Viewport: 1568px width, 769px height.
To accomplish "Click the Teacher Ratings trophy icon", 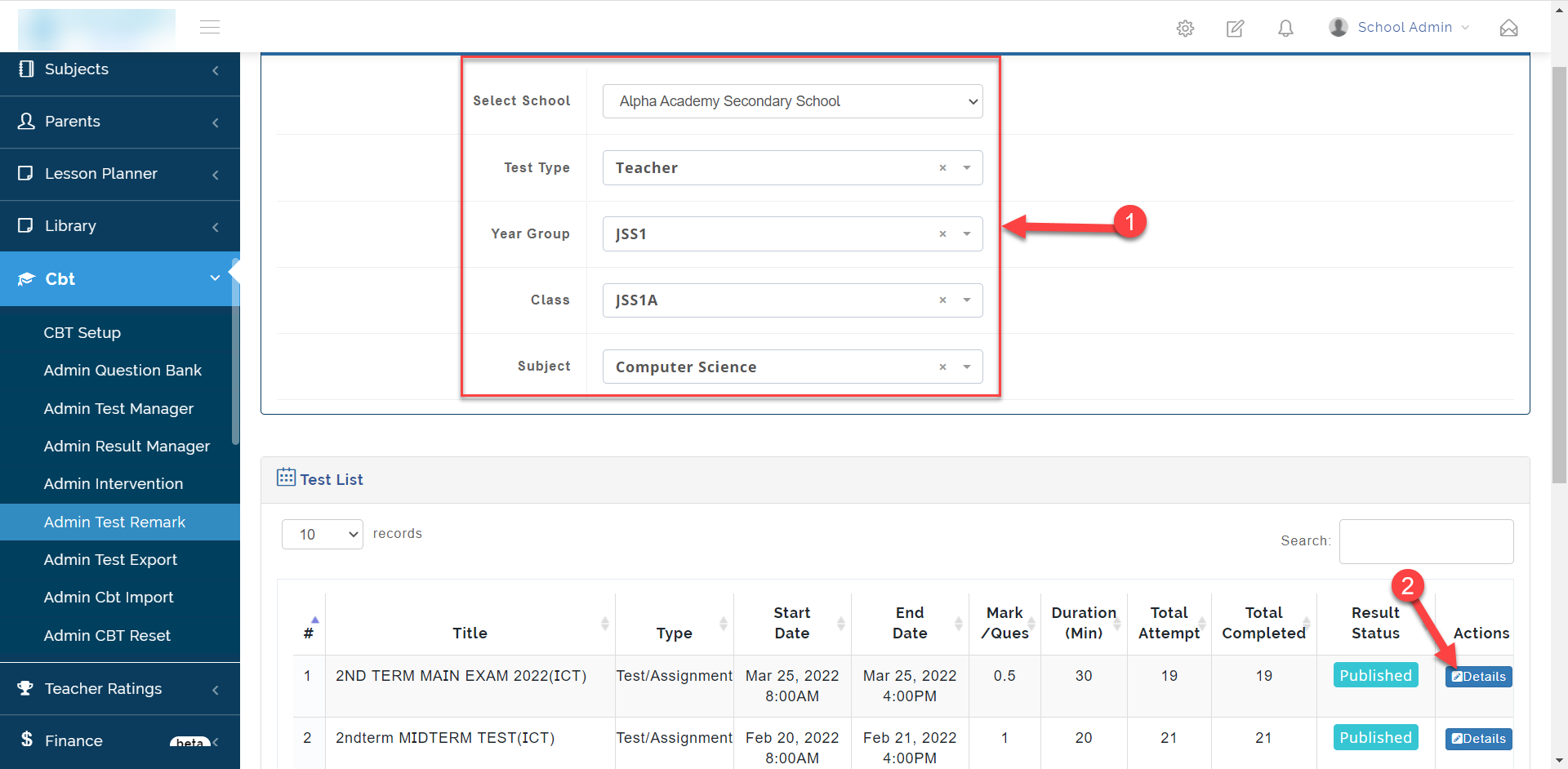I will pyautogui.click(x=25, y=688).
